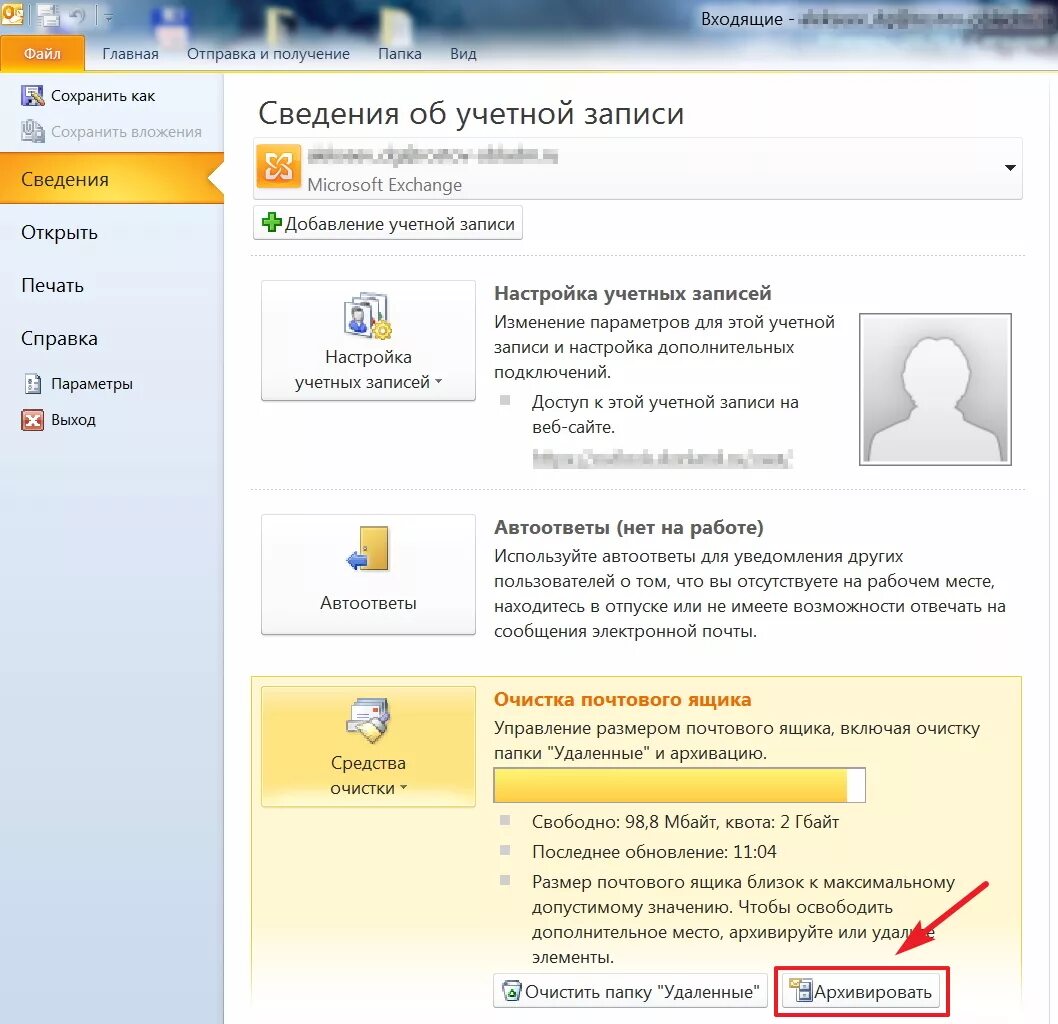
Task: Click the Архивировать button
Action: [x=861, y=991]
